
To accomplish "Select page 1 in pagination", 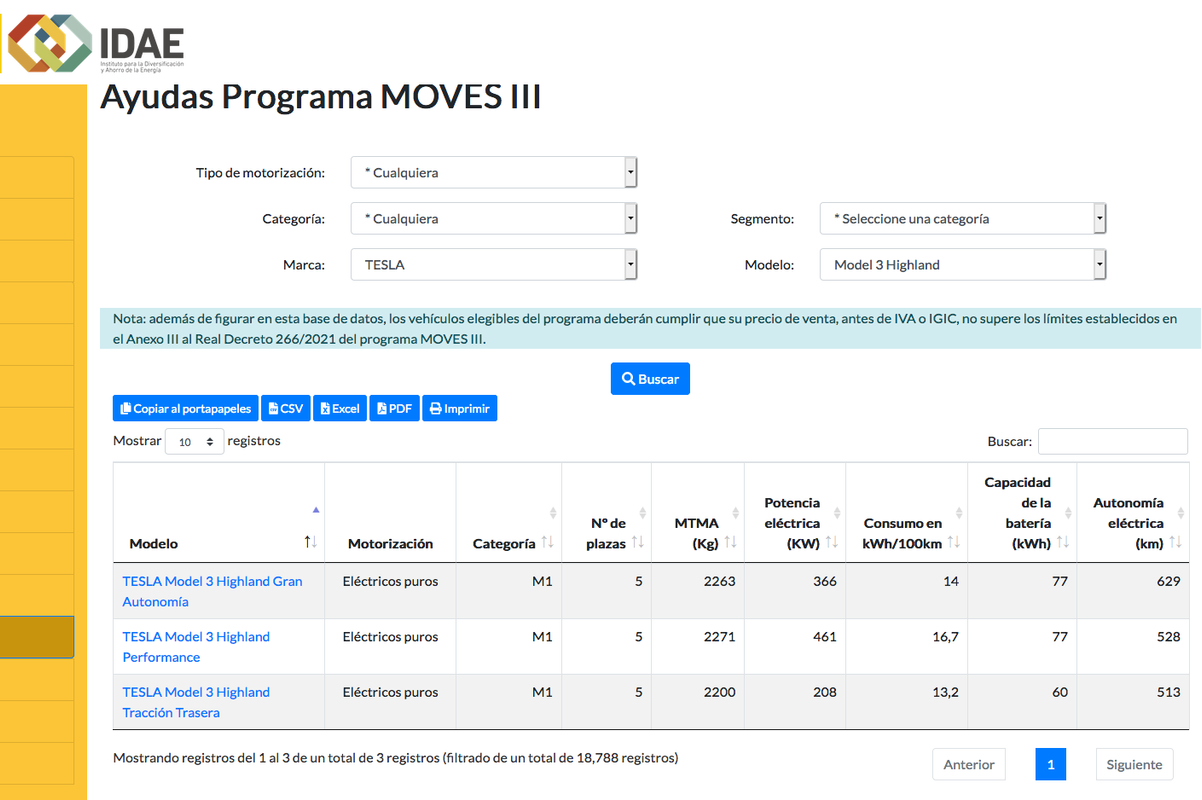I will pyautogui.click(x=1051, y=764).
